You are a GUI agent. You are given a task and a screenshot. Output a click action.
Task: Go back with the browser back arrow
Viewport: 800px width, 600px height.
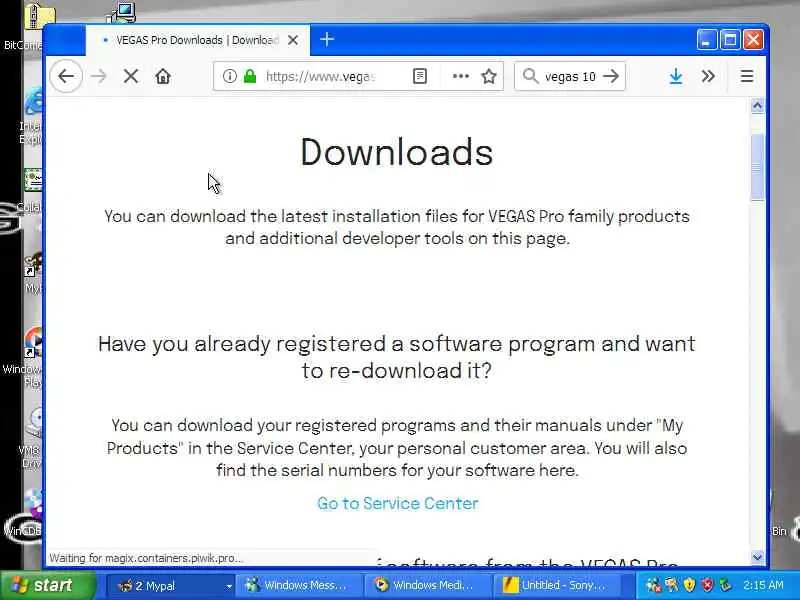pos(66,77)
